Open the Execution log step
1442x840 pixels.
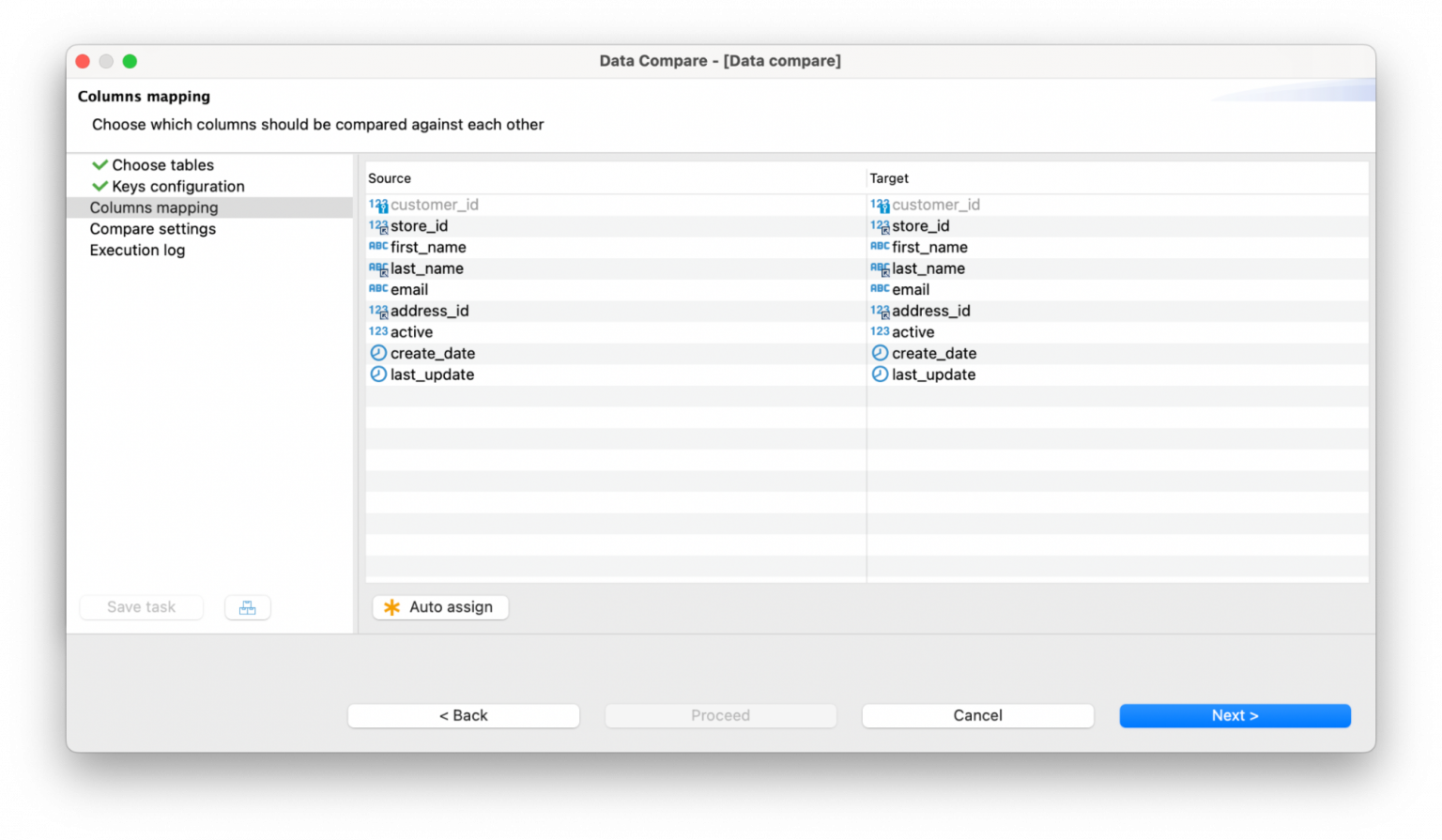click(137, 250)
